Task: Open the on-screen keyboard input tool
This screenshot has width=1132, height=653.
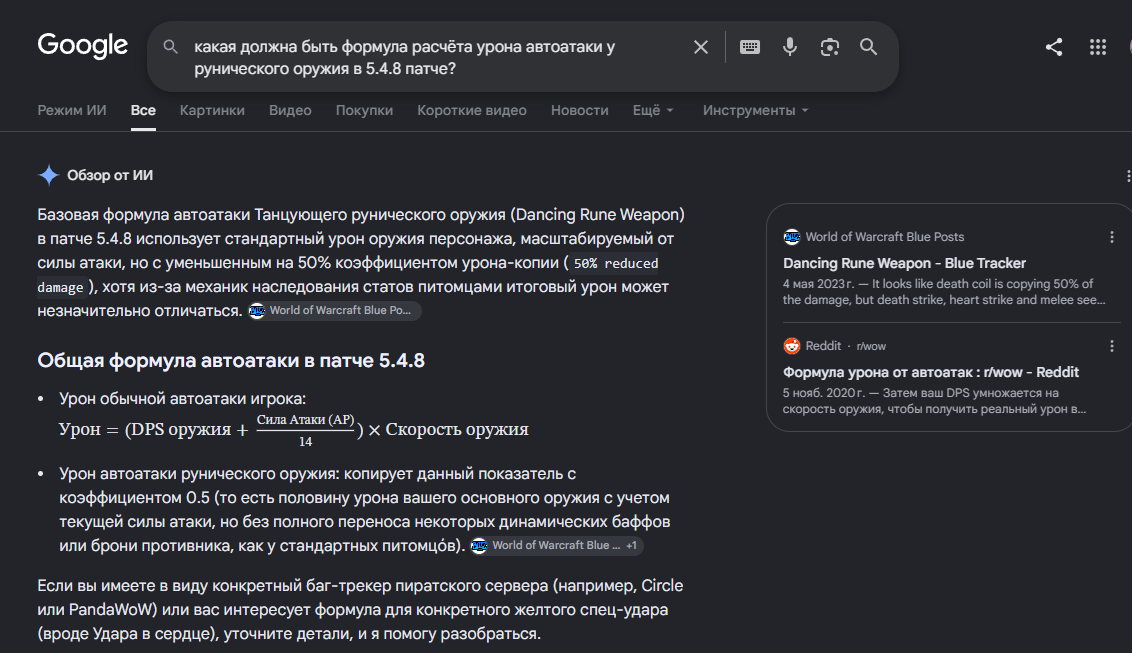Action: 750,47
